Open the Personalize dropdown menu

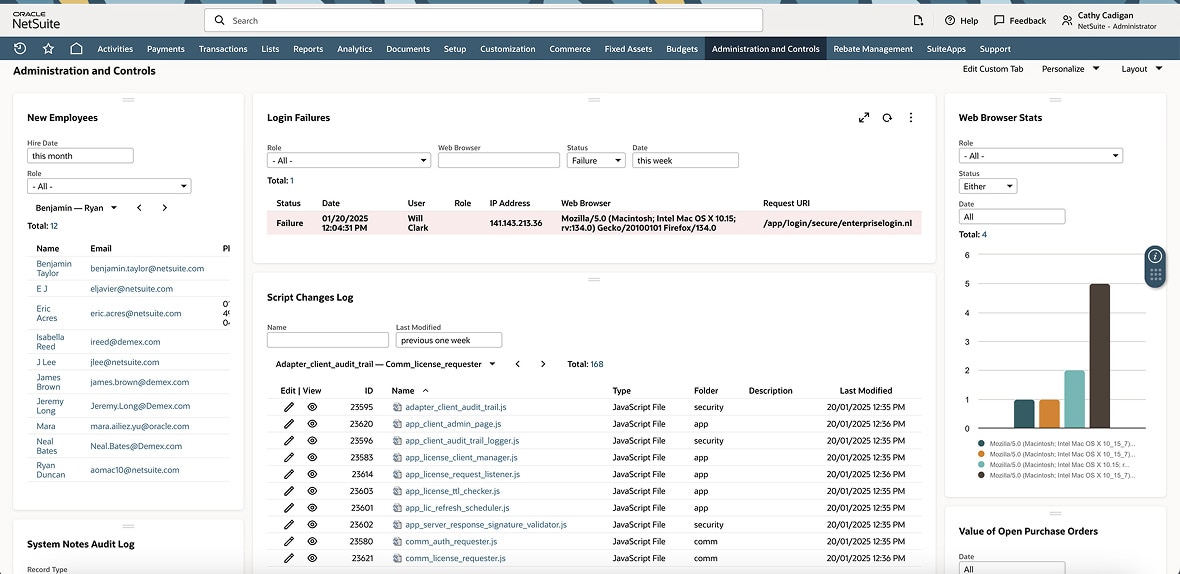1070,69
